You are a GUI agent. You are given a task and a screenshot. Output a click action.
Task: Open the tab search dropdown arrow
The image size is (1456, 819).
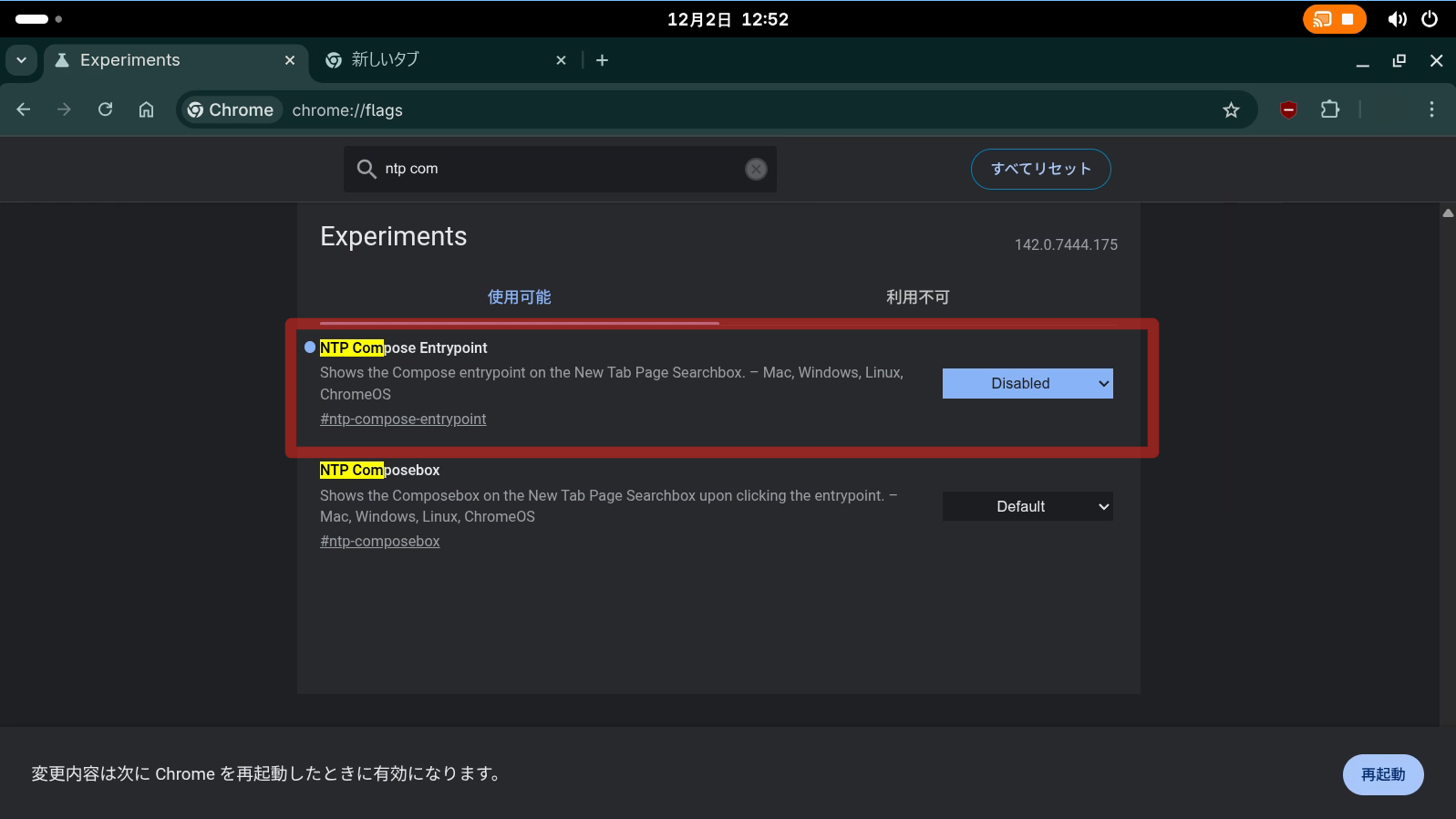(x=21, y=60)
